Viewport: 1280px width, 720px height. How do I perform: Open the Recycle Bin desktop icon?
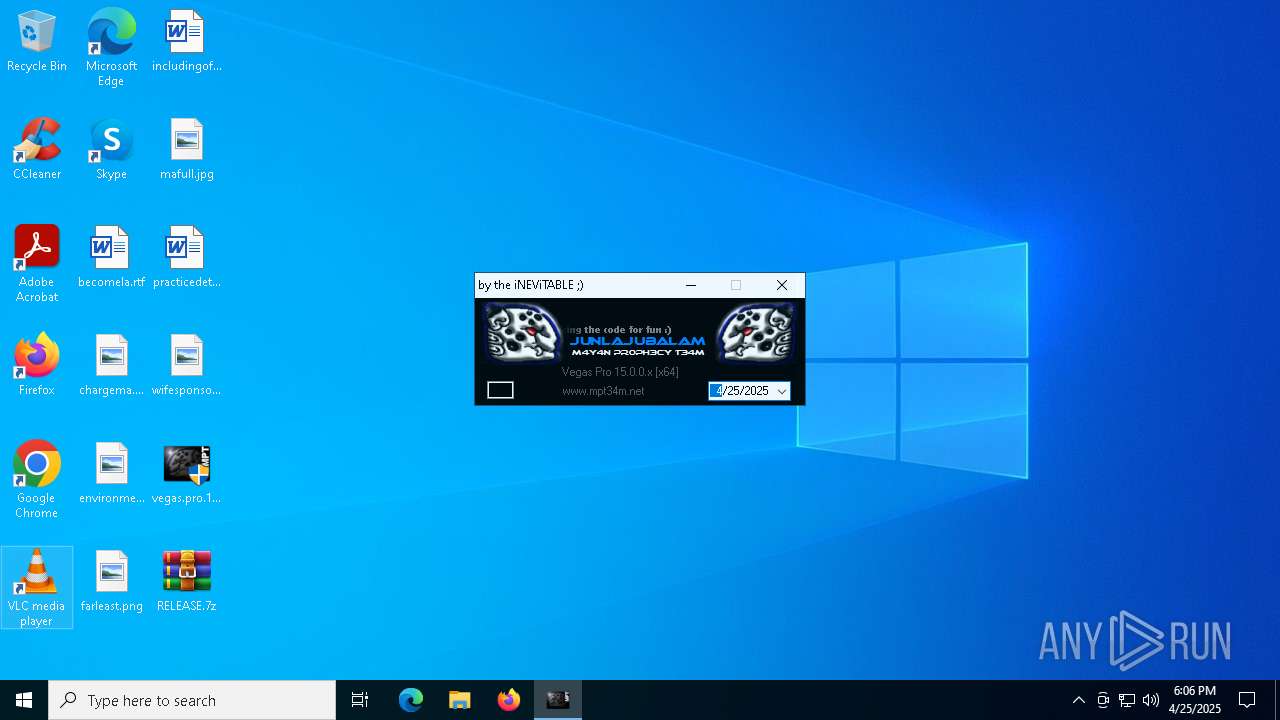(x=37, y=41)
